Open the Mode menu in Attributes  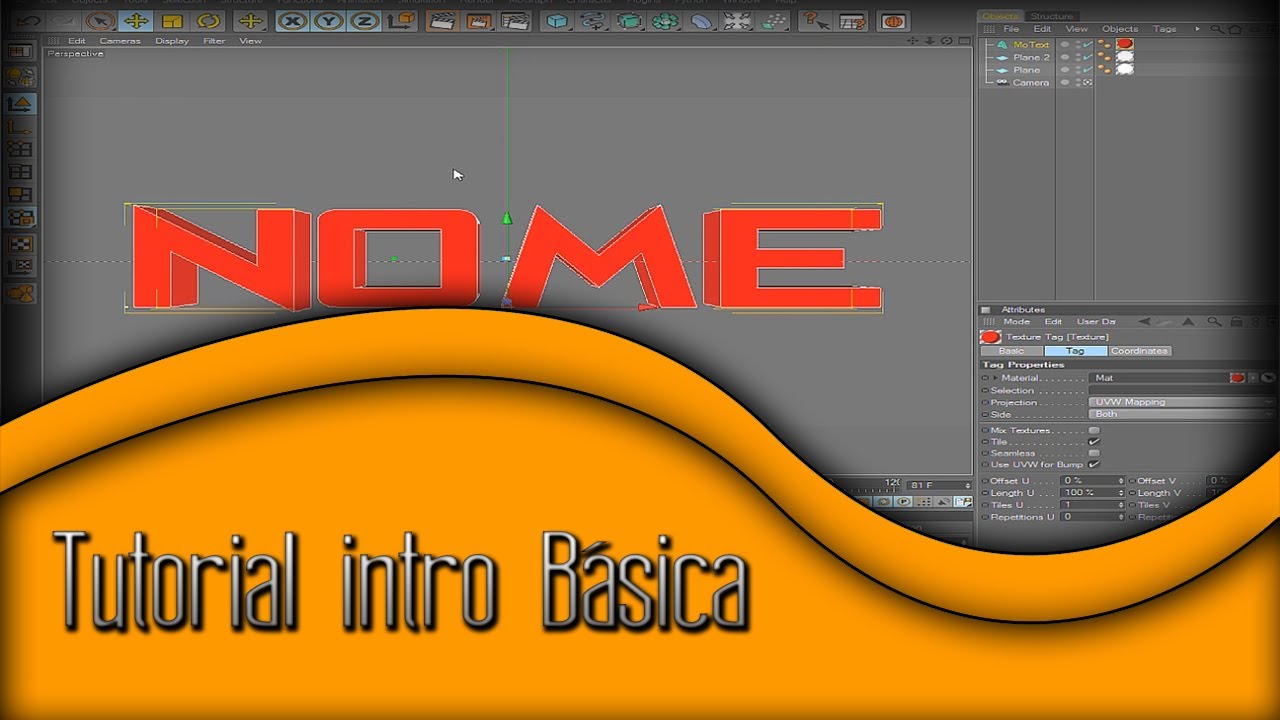(1016, 322)
